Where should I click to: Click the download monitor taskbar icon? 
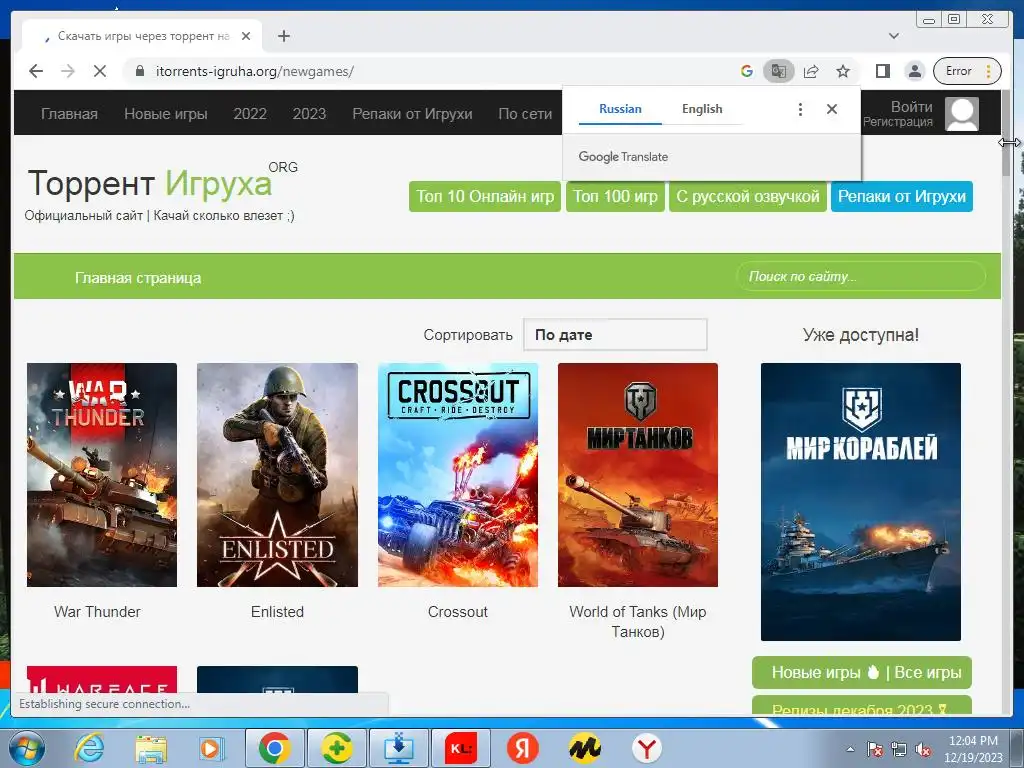tap(398, 748)
